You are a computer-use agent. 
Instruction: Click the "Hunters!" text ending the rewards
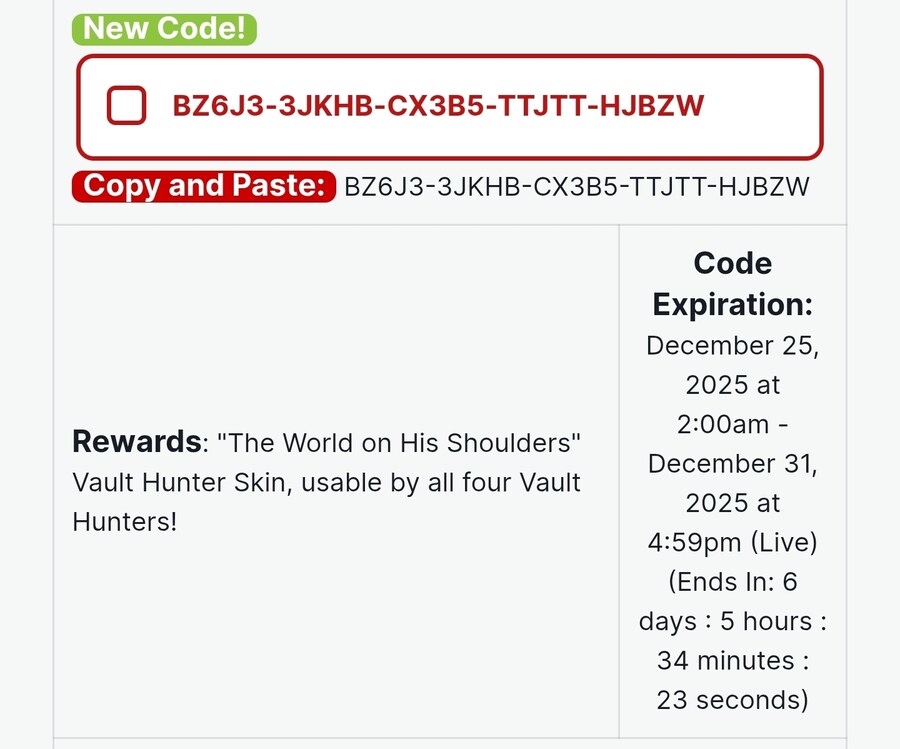(124, 521)
